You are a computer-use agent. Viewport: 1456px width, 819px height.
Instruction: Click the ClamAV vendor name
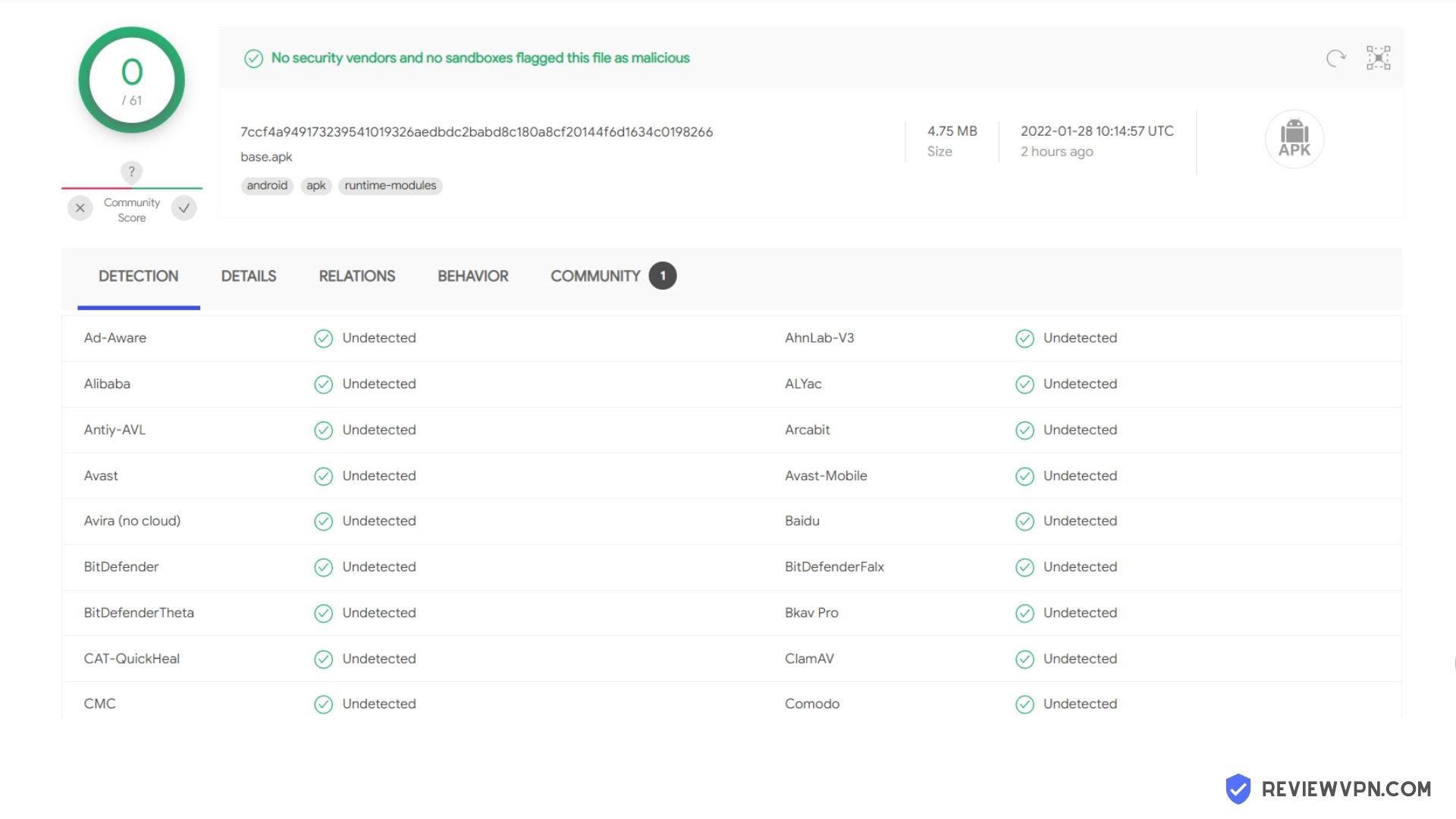809,659
